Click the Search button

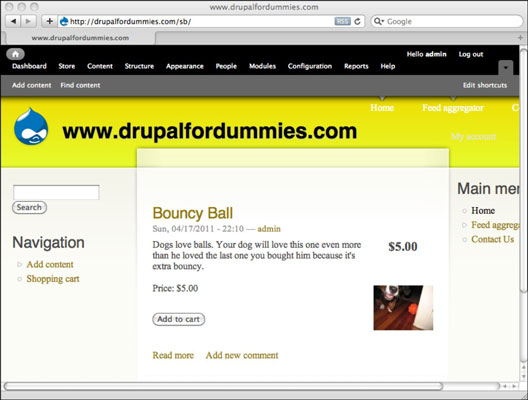[29, 207]
